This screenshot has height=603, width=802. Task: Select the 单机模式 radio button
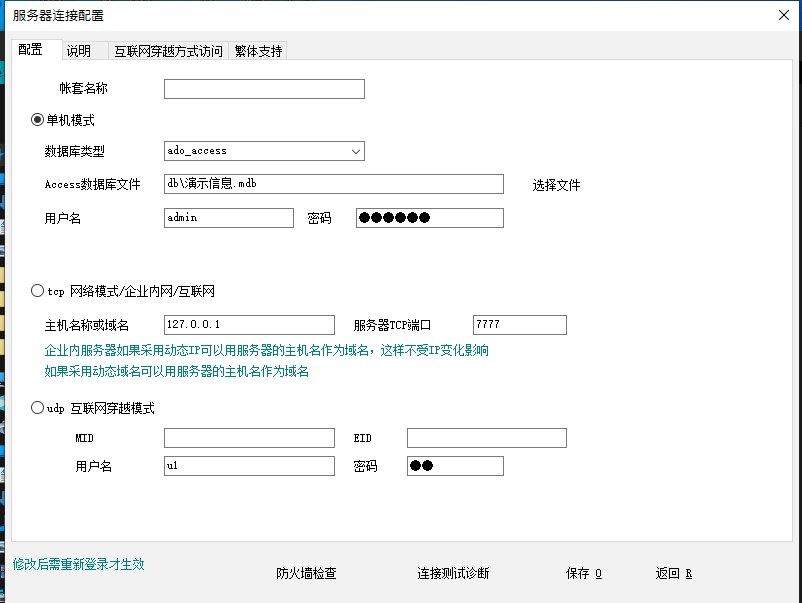[x=38, y=120]
